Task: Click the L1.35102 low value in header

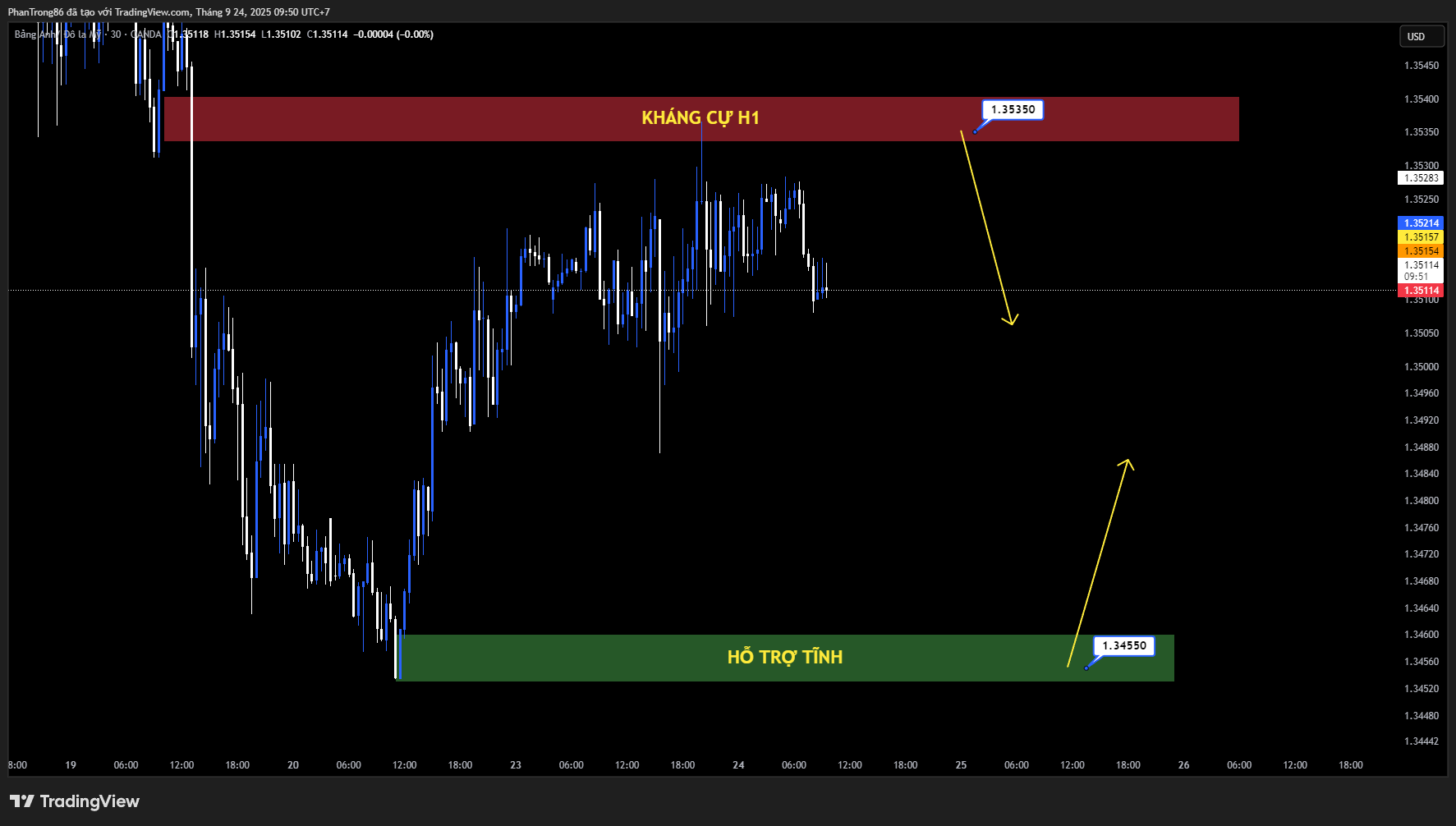Action: click(x=281, y=34)
